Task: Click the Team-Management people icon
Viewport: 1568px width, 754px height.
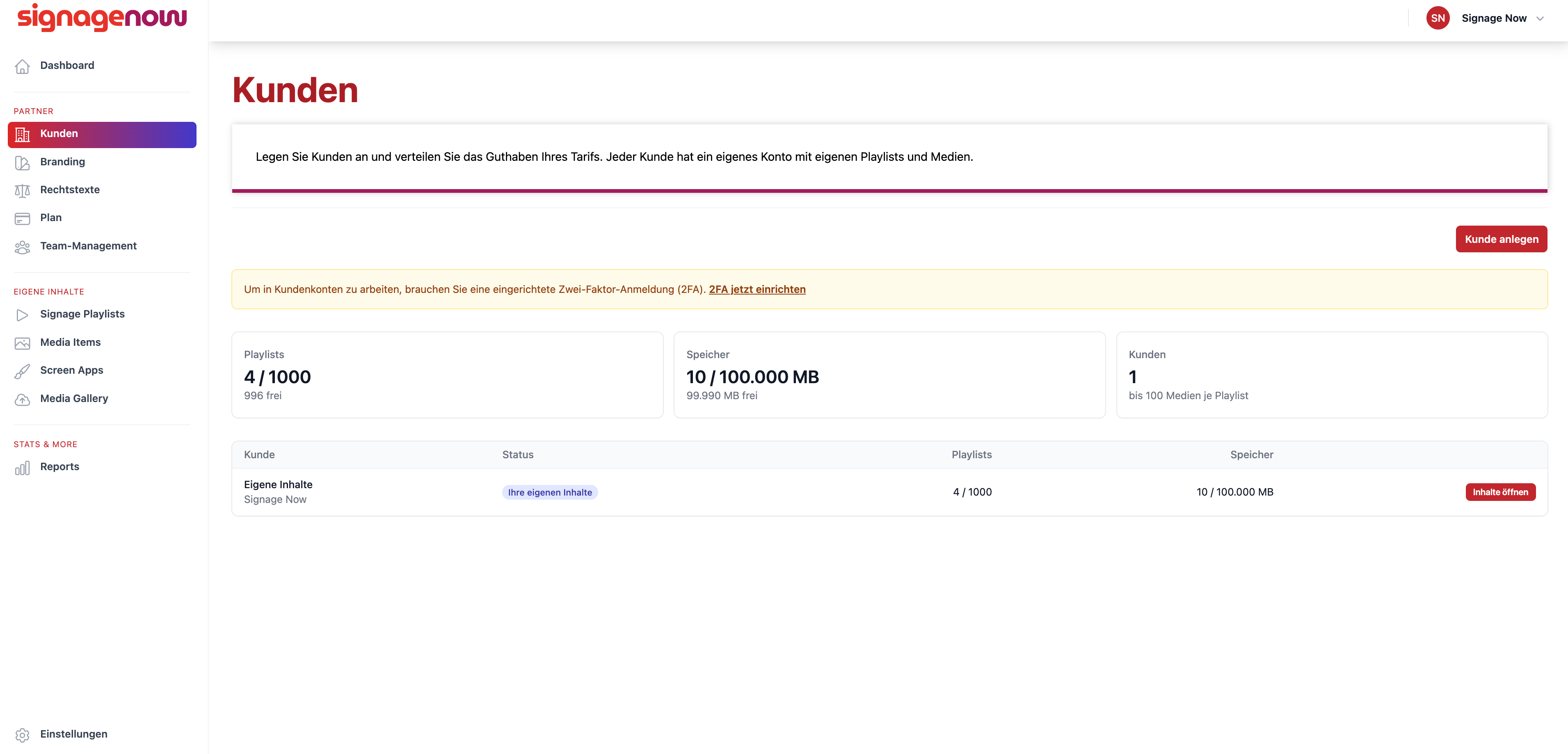Action: pyautogui.click(x=23, y=247)
